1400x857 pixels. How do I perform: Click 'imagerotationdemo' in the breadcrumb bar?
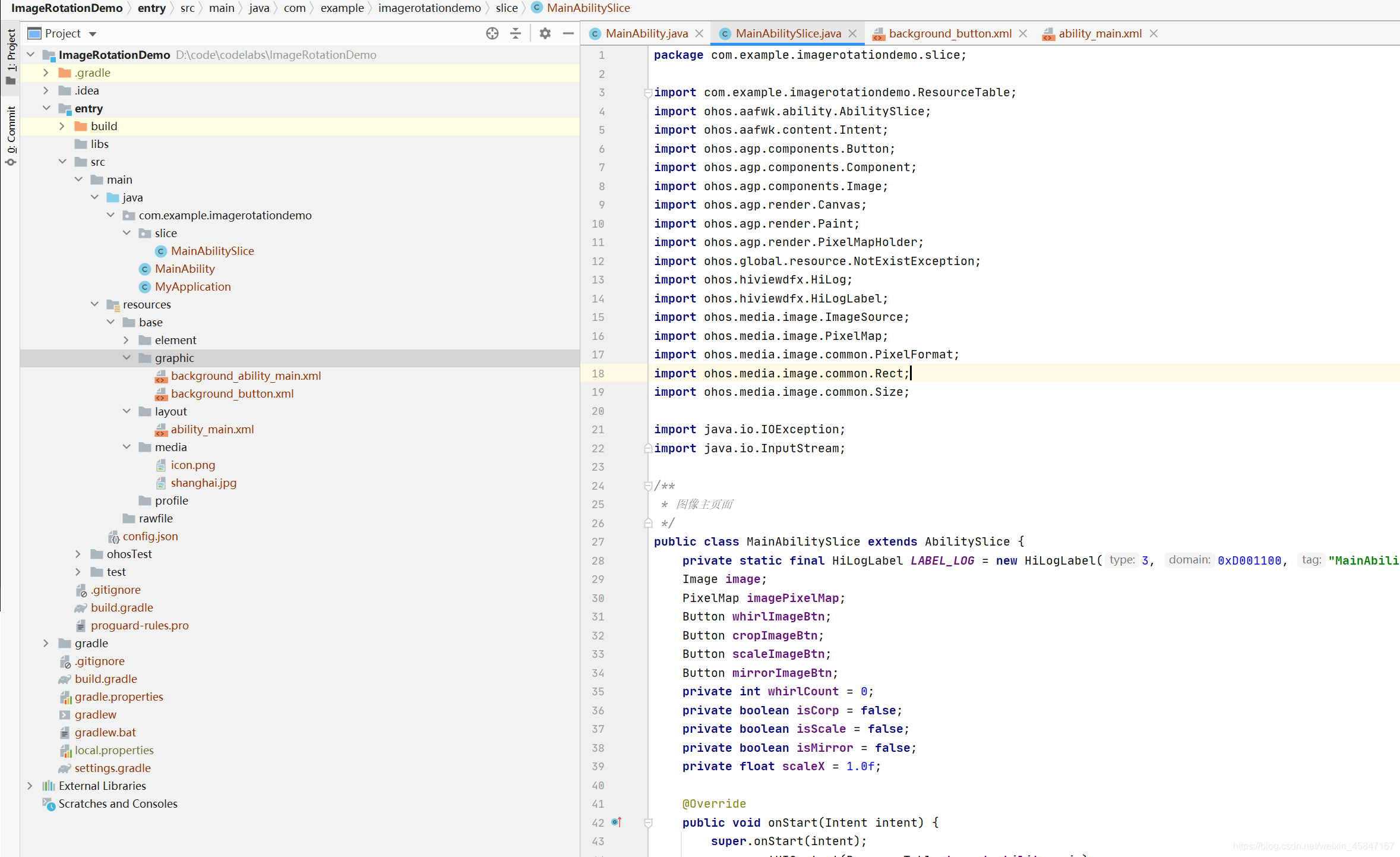(429, 8)
